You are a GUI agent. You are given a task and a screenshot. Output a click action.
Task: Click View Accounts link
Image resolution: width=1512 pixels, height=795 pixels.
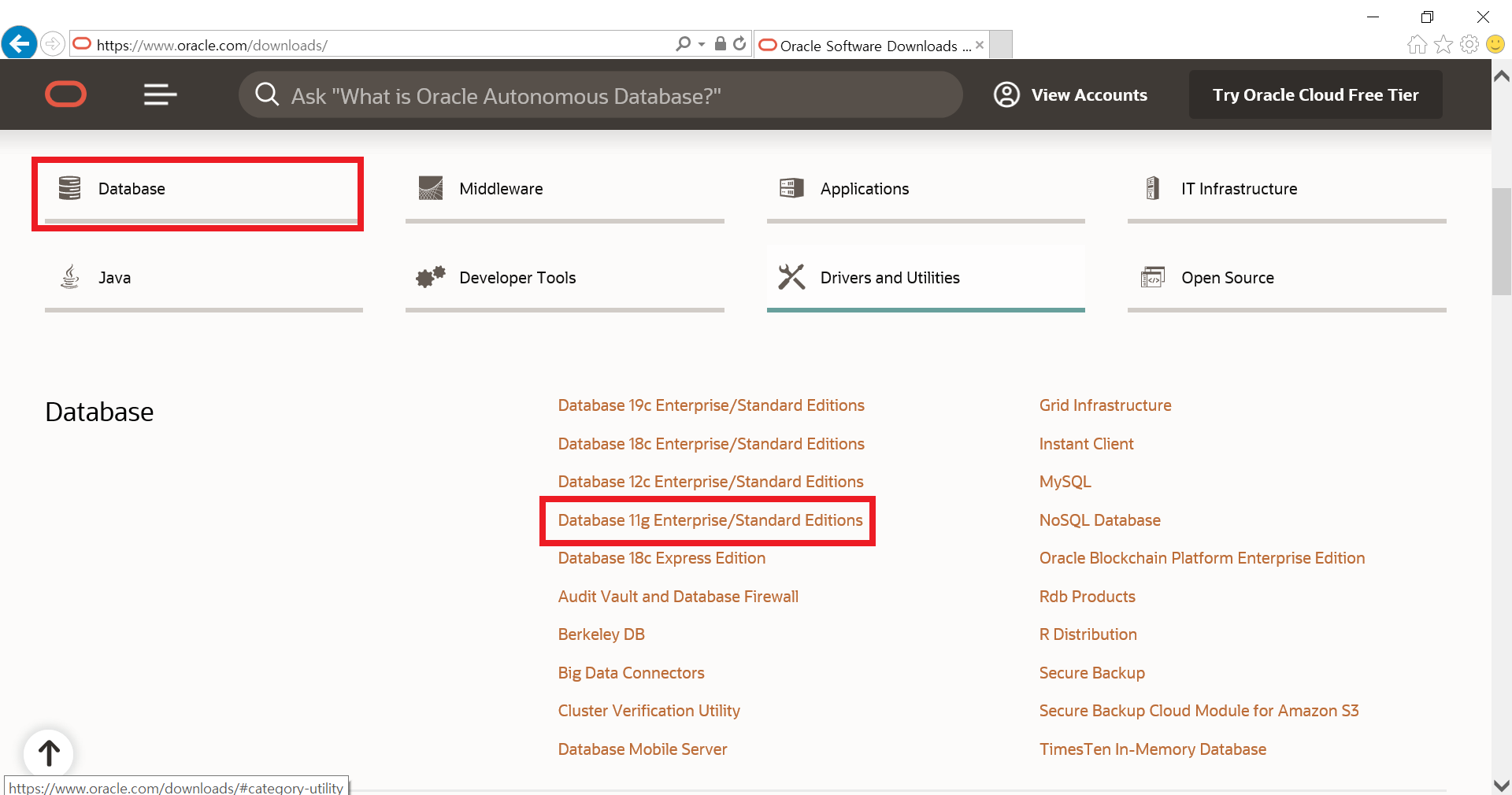[x=1089, y=94]
